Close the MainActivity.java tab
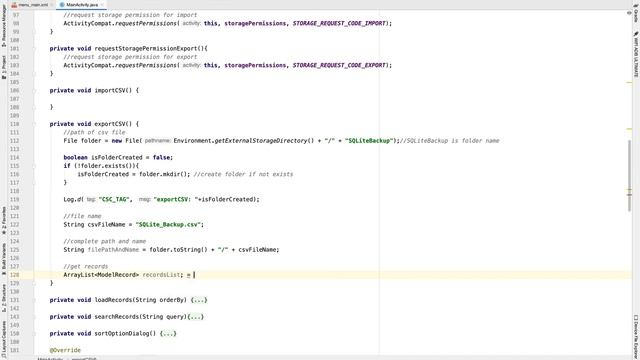Screen dimensions: 640x360 coord(102,5)
